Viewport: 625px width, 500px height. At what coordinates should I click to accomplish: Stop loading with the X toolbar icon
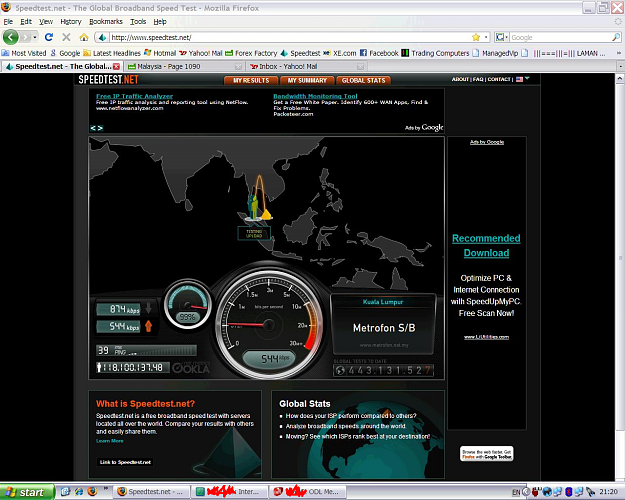click(66, 37)
